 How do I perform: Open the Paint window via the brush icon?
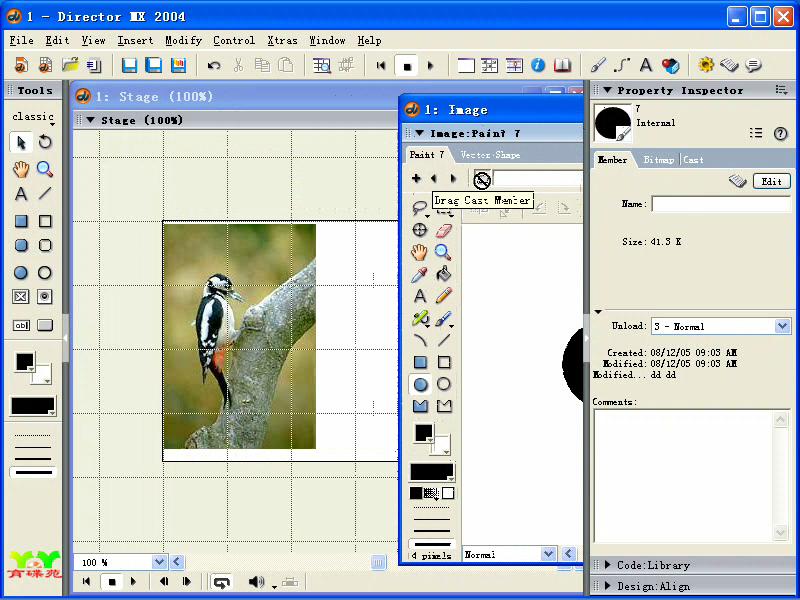[597, 65]
